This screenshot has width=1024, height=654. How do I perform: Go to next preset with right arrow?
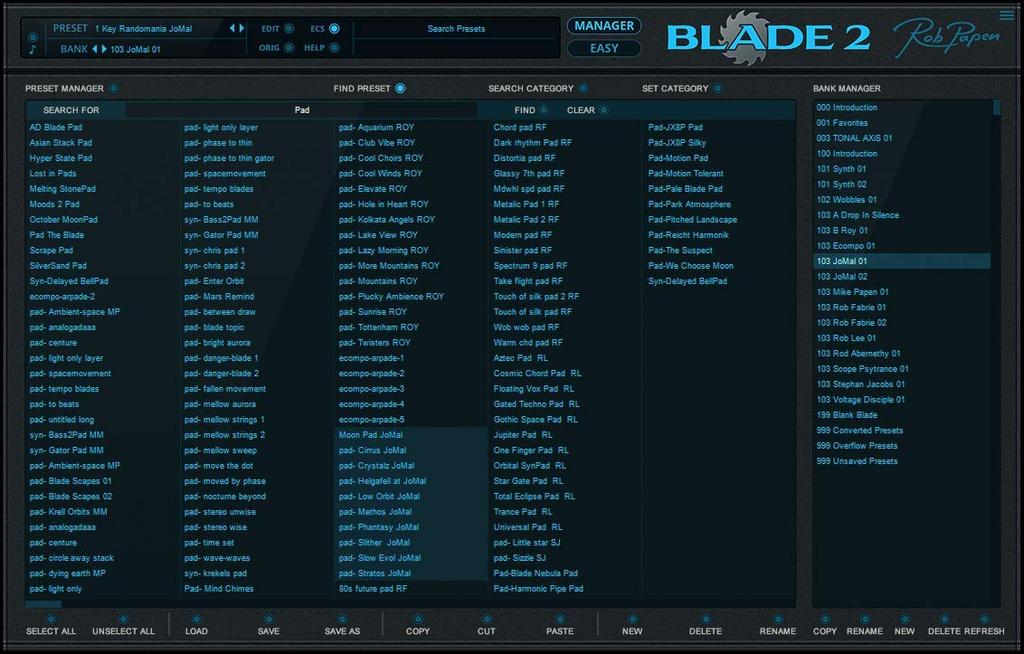(241, 28)
